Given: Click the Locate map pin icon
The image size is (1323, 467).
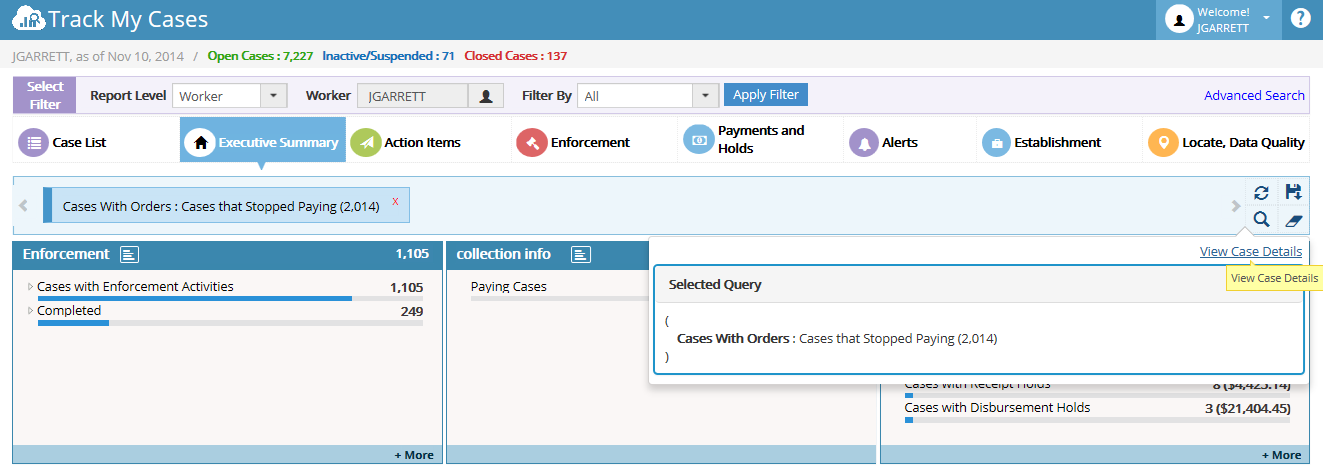Looking at the screenshot, I should 1163,142.
